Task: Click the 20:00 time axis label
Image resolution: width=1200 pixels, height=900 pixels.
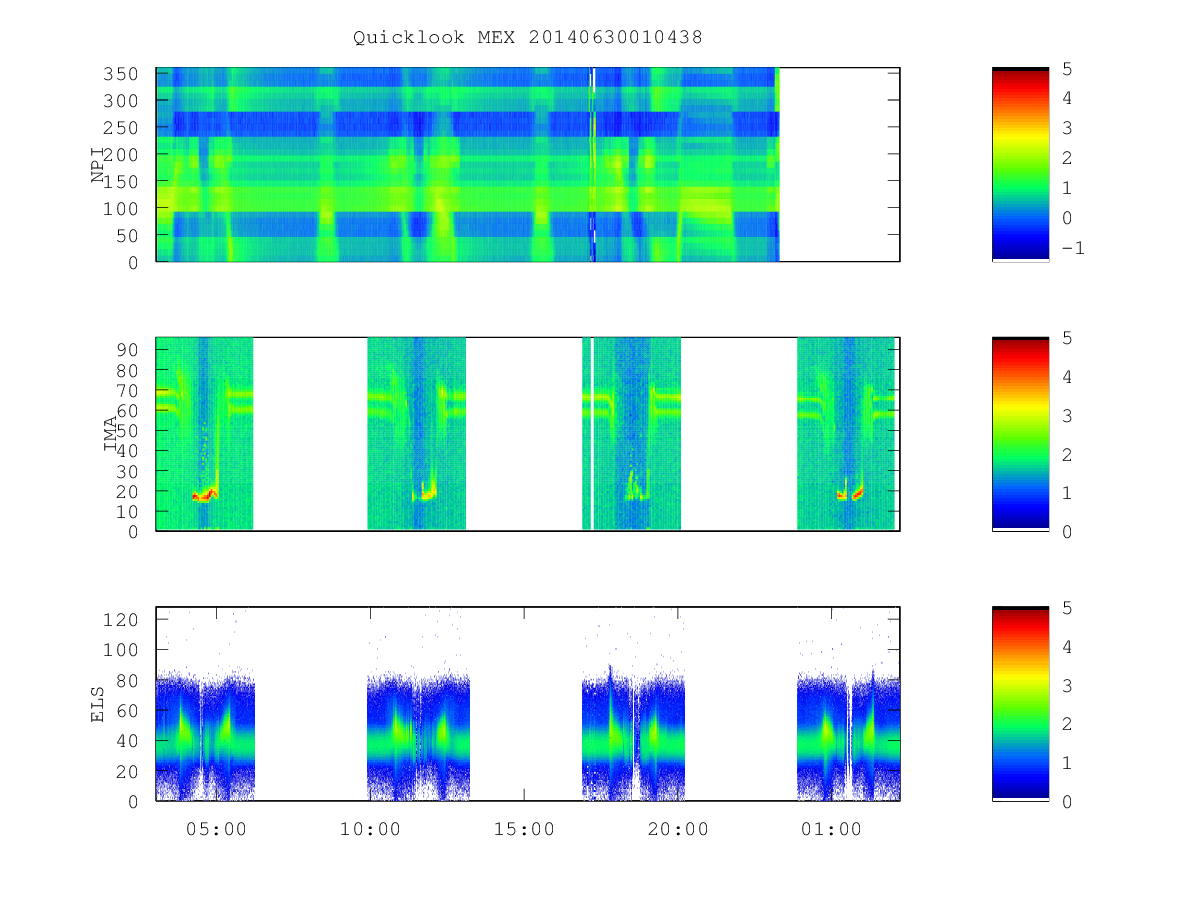Action: [678, 829]
